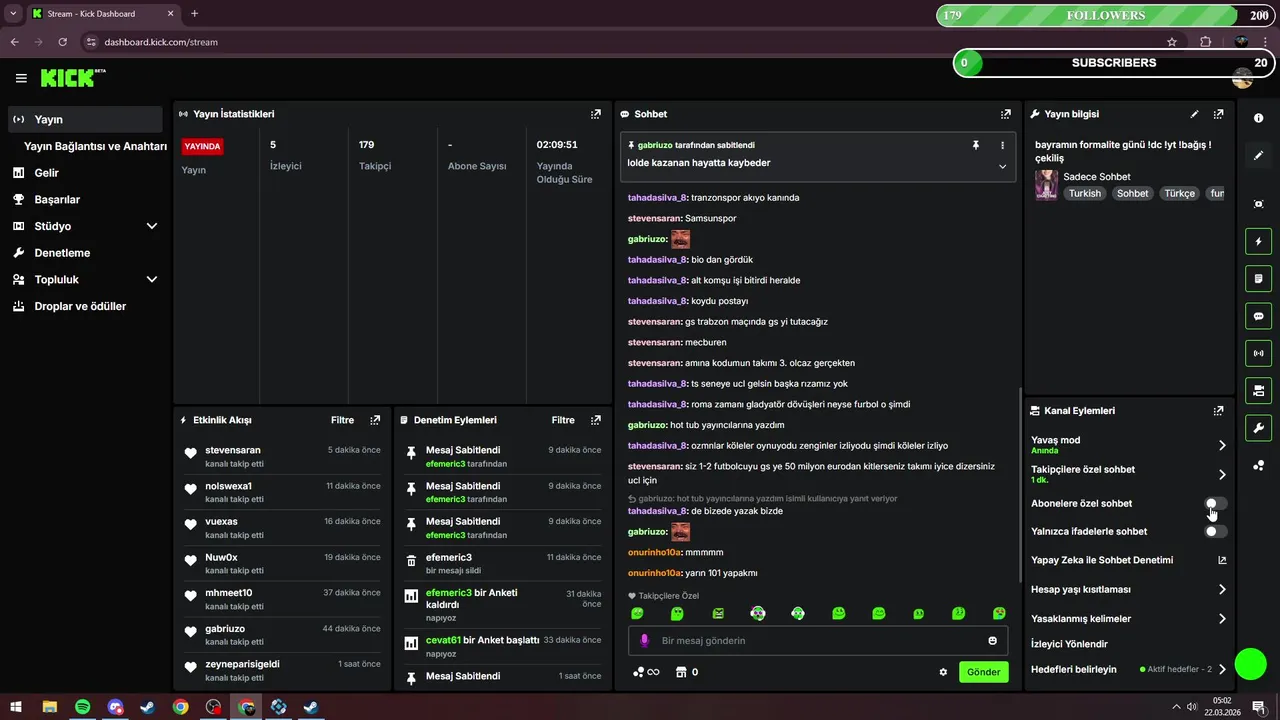The width and height of the screenshot is (1280, 720).
Task: Click cevat61 in Denetim Eylemleri
Action: (443, 640)
